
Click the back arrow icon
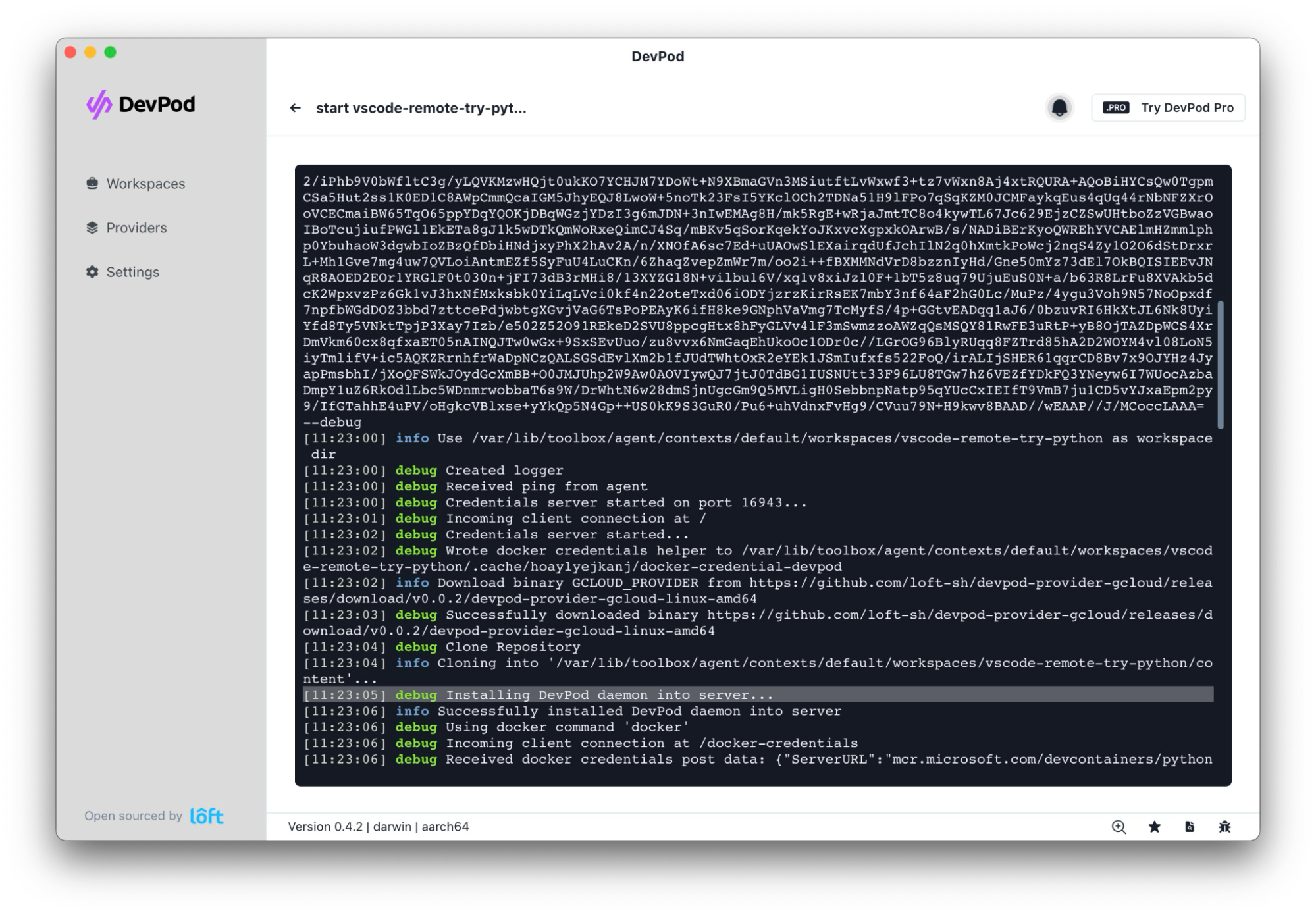295,108
